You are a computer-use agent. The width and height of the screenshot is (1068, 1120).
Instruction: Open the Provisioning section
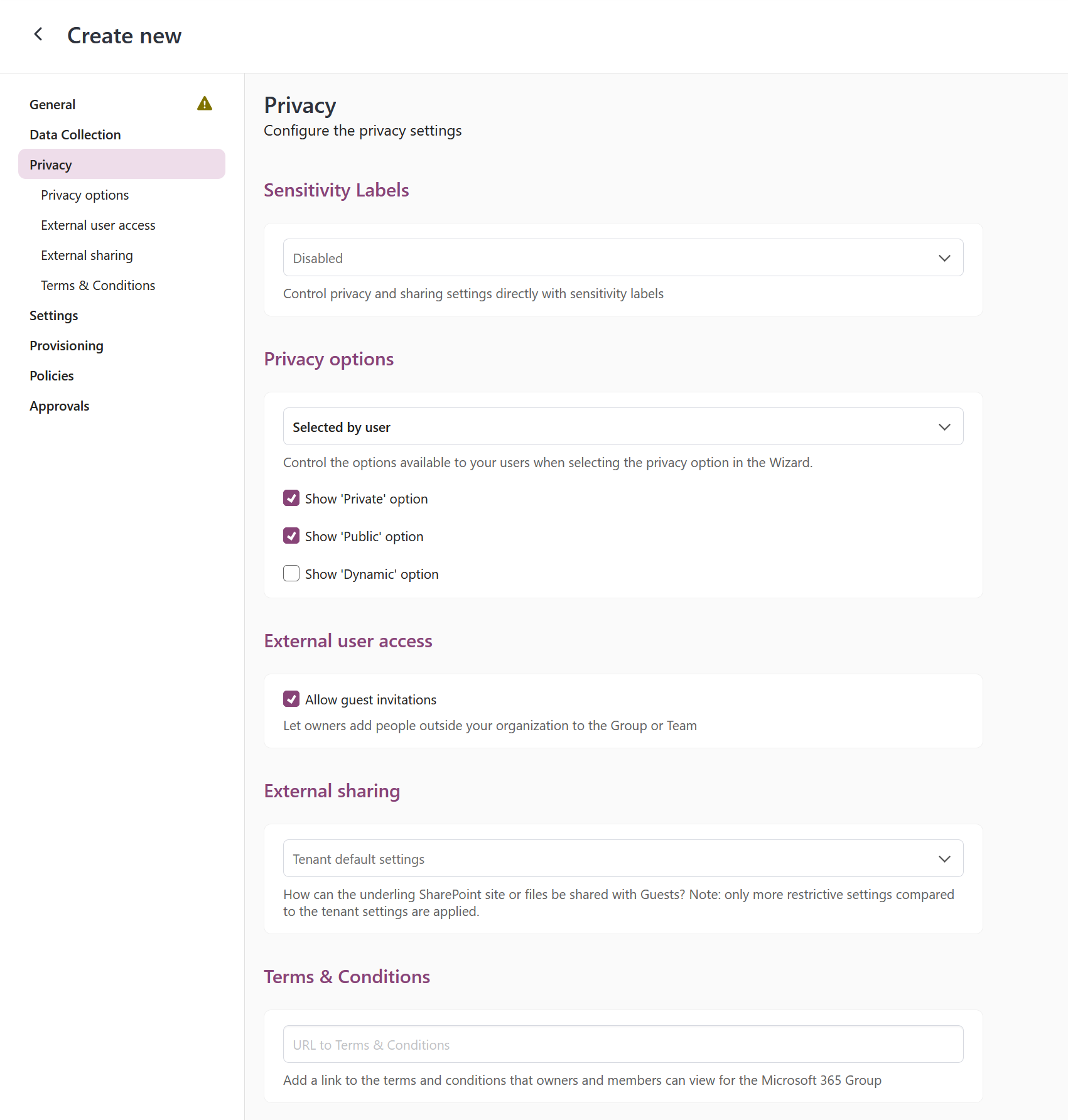pos(67,345)
